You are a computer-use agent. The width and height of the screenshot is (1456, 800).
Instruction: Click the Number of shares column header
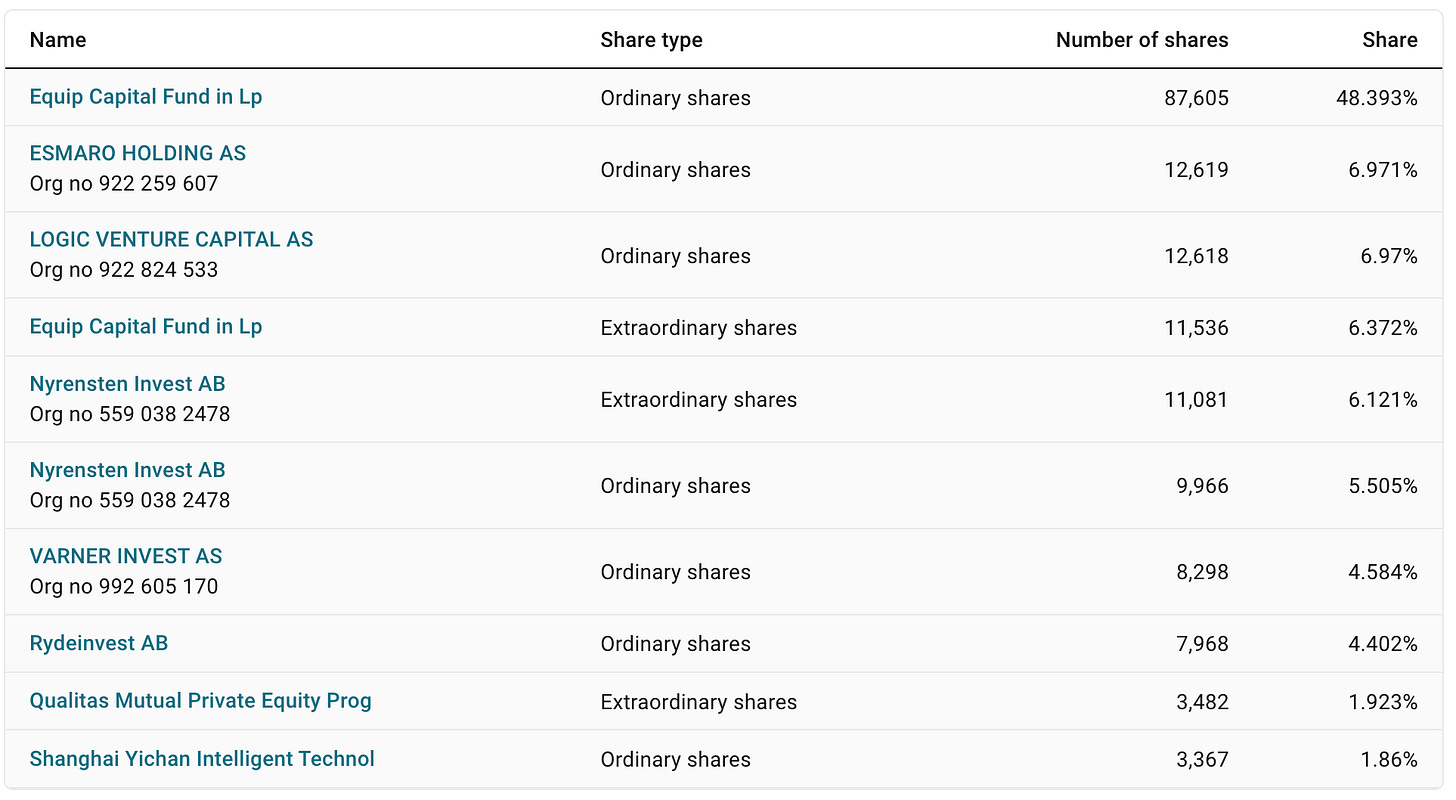point(1142,40)
